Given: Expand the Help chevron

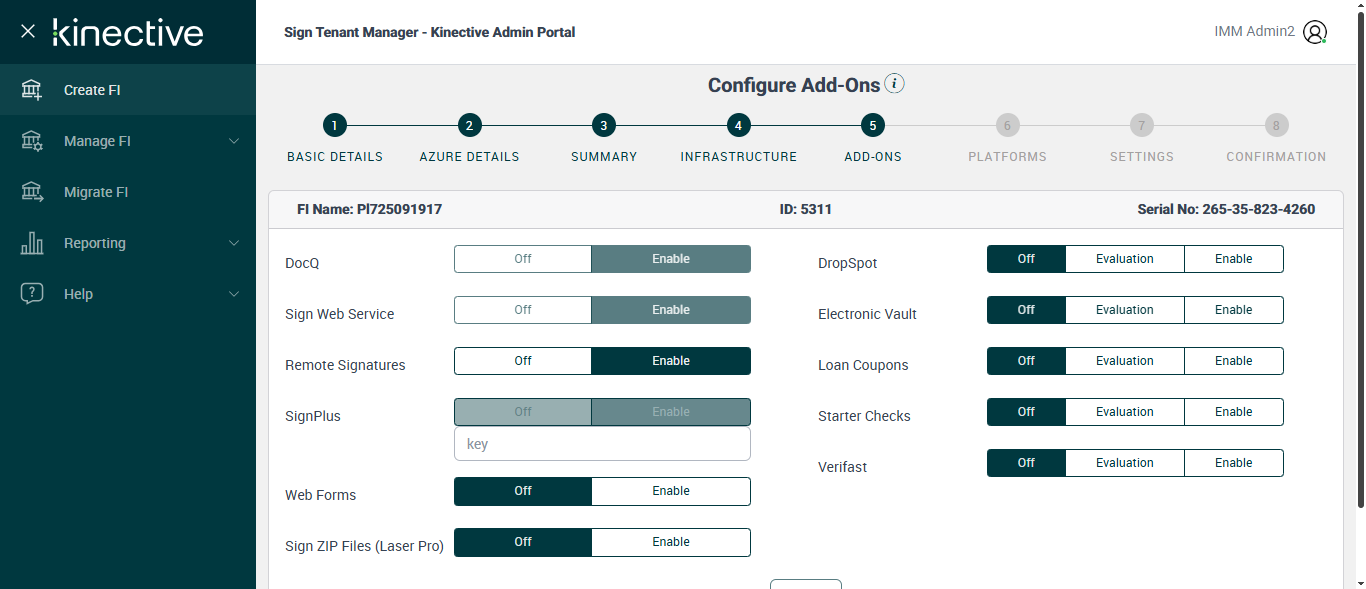Looking at the screenshot, I should [x=234, y=294].
